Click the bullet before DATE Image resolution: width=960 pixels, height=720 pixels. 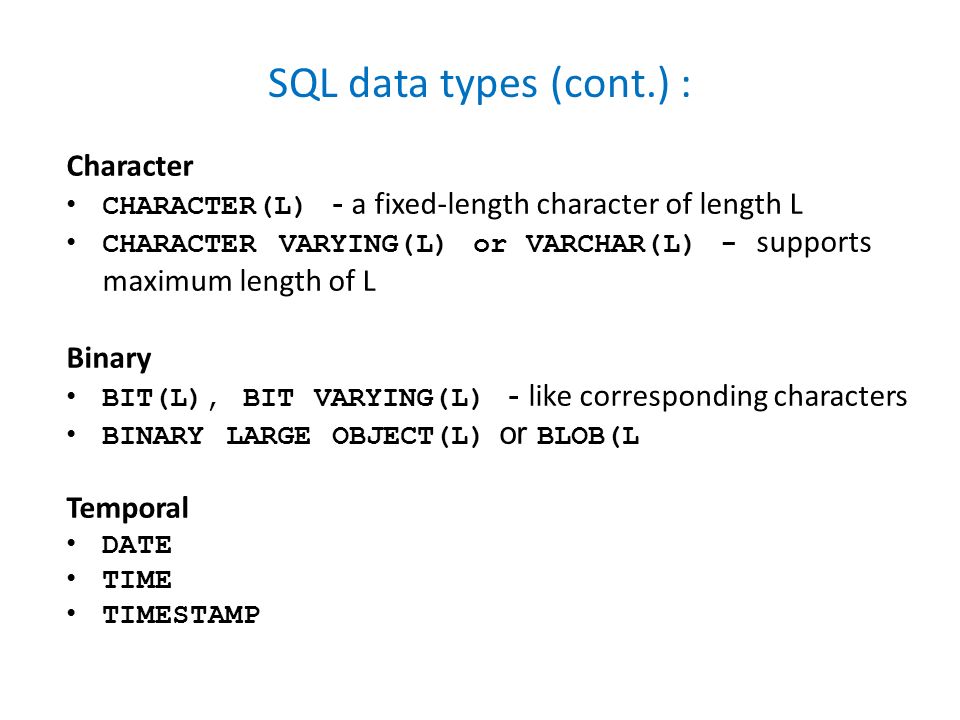72,543
